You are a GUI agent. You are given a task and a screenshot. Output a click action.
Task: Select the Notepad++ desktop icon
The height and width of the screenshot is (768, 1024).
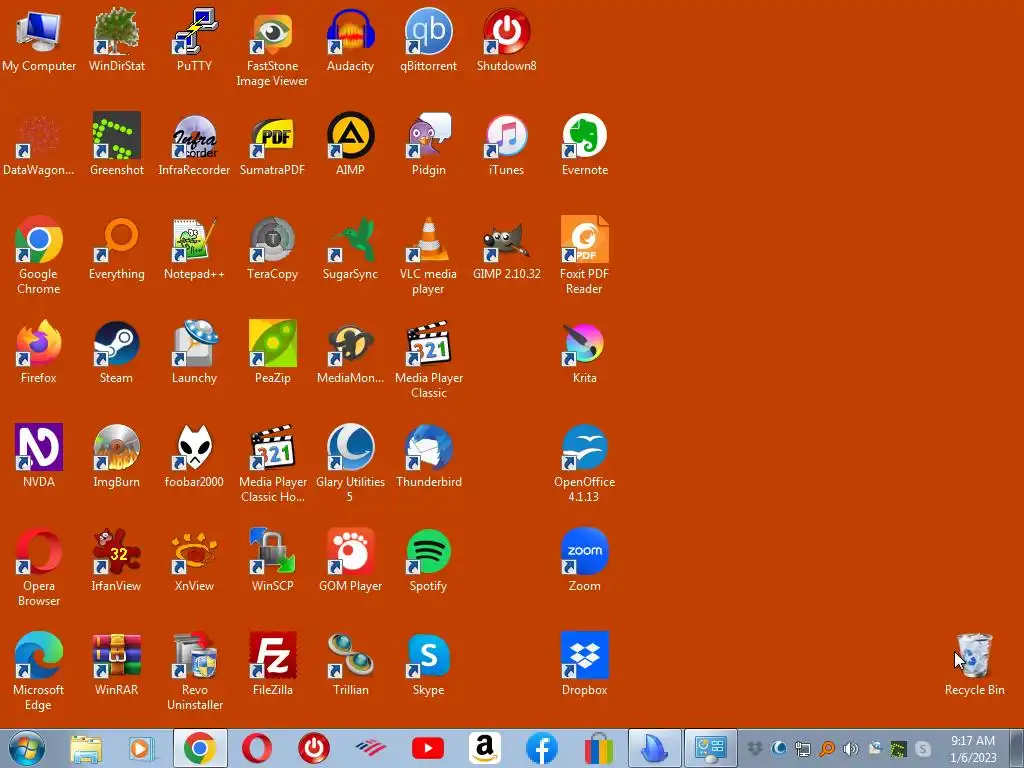point(195,239)
